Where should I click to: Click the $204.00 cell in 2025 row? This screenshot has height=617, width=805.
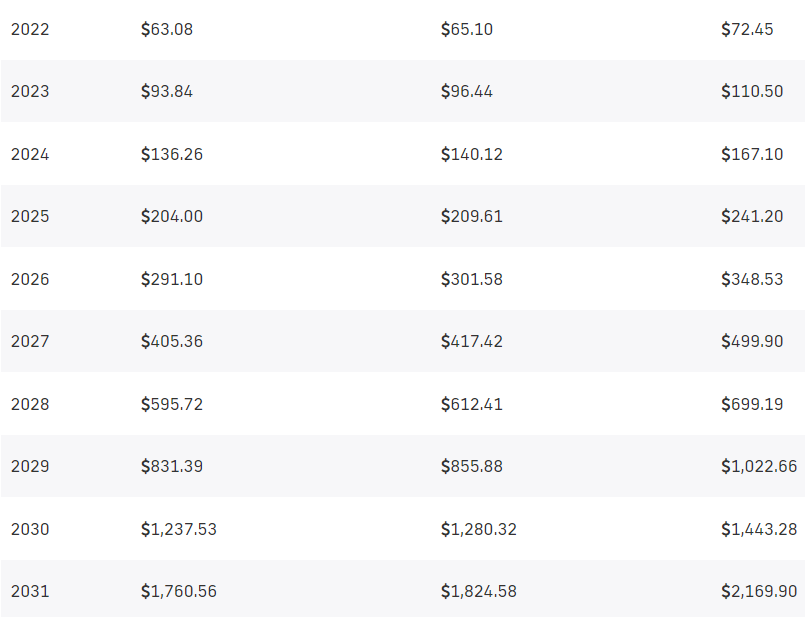(x=172, y=216)
